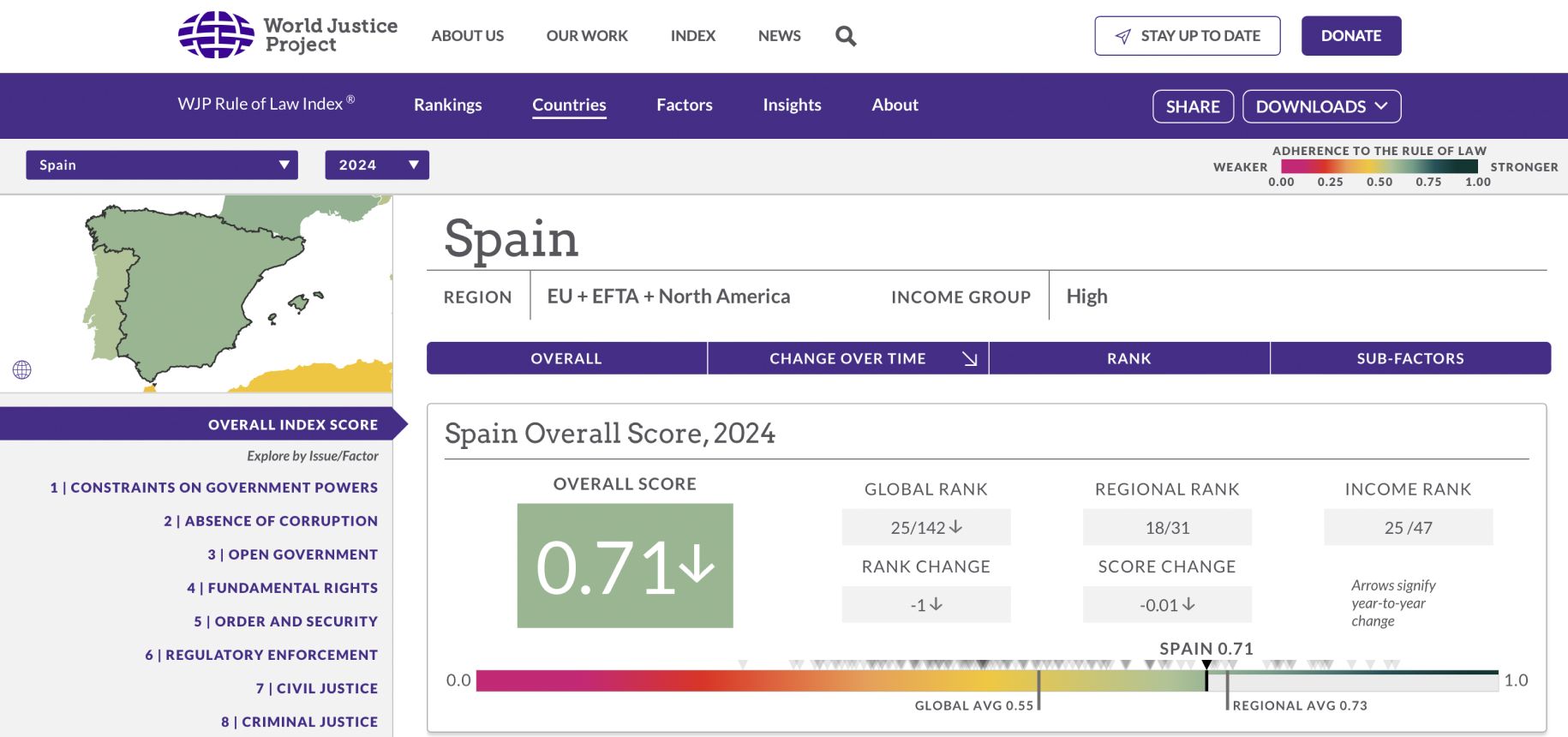Open the 2024 year dropdown

[x=377, y=165]
